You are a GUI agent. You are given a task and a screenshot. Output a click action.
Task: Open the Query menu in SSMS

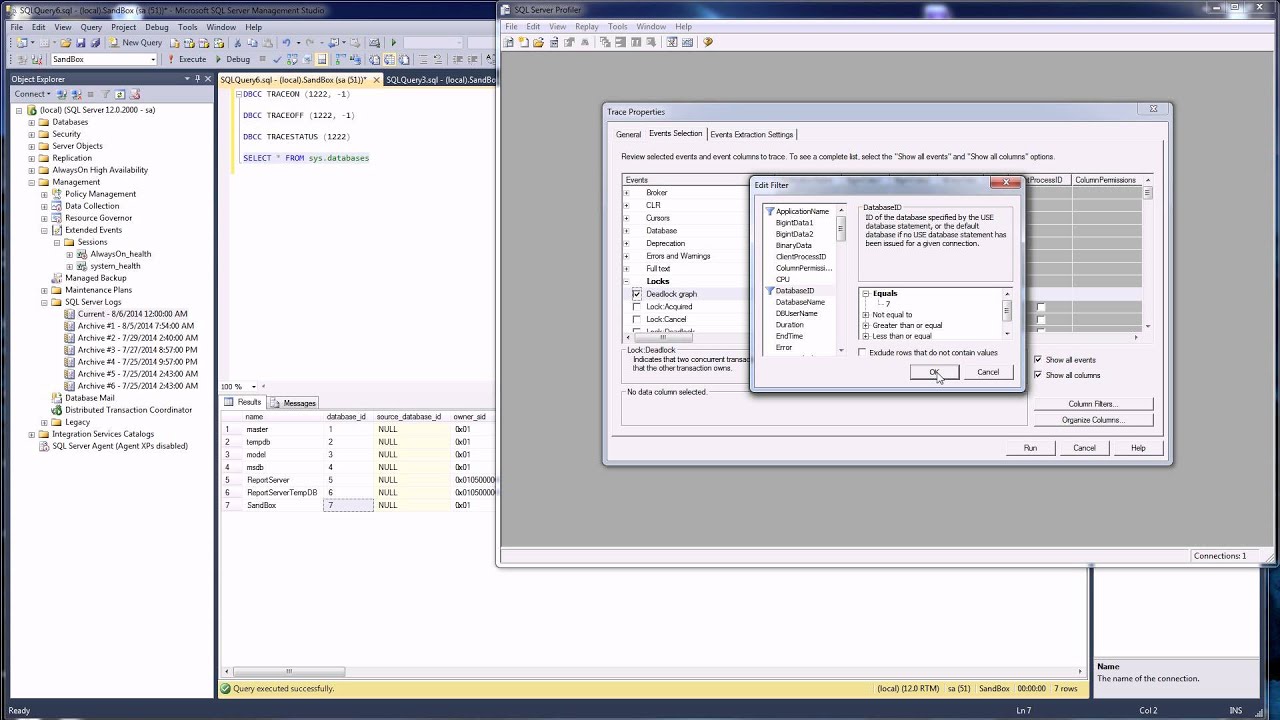click(91, 27)
